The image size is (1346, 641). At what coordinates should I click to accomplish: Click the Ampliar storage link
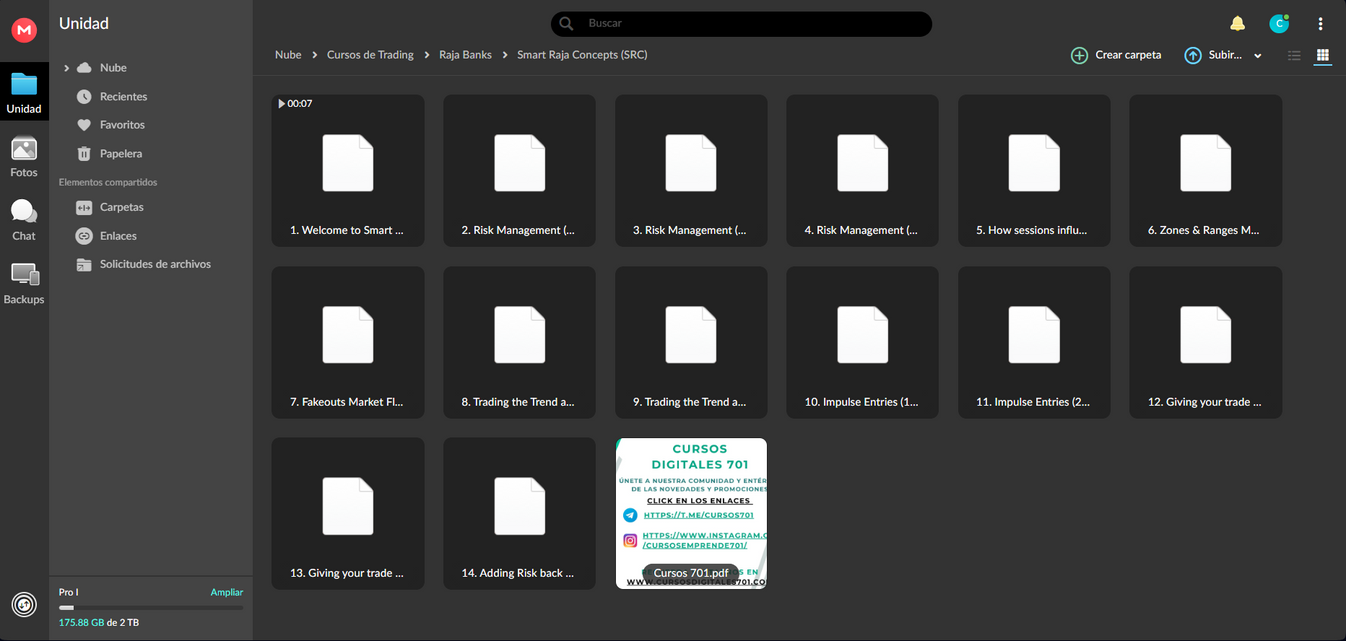226,592
